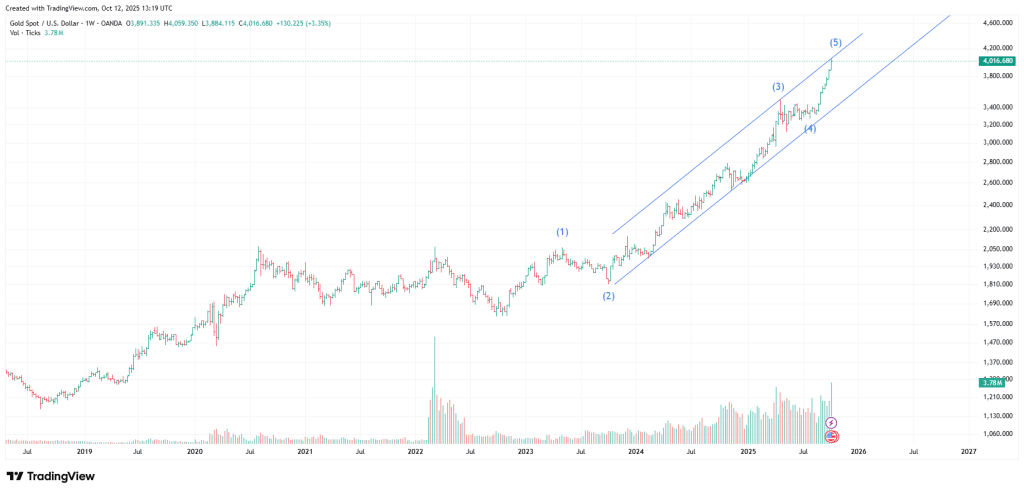Click the US flag economic event icon
This screenshot has width=1024, height=493.
point(831,436)
